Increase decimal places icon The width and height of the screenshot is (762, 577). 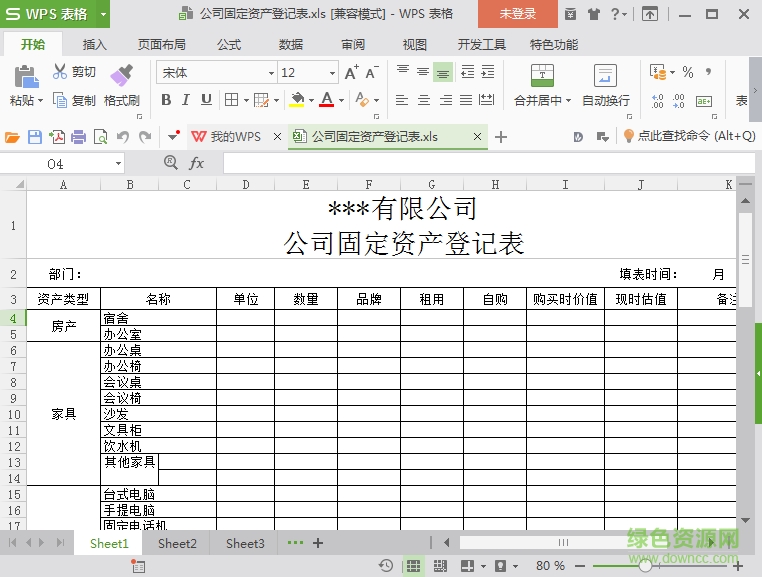[x=657, y=101]
